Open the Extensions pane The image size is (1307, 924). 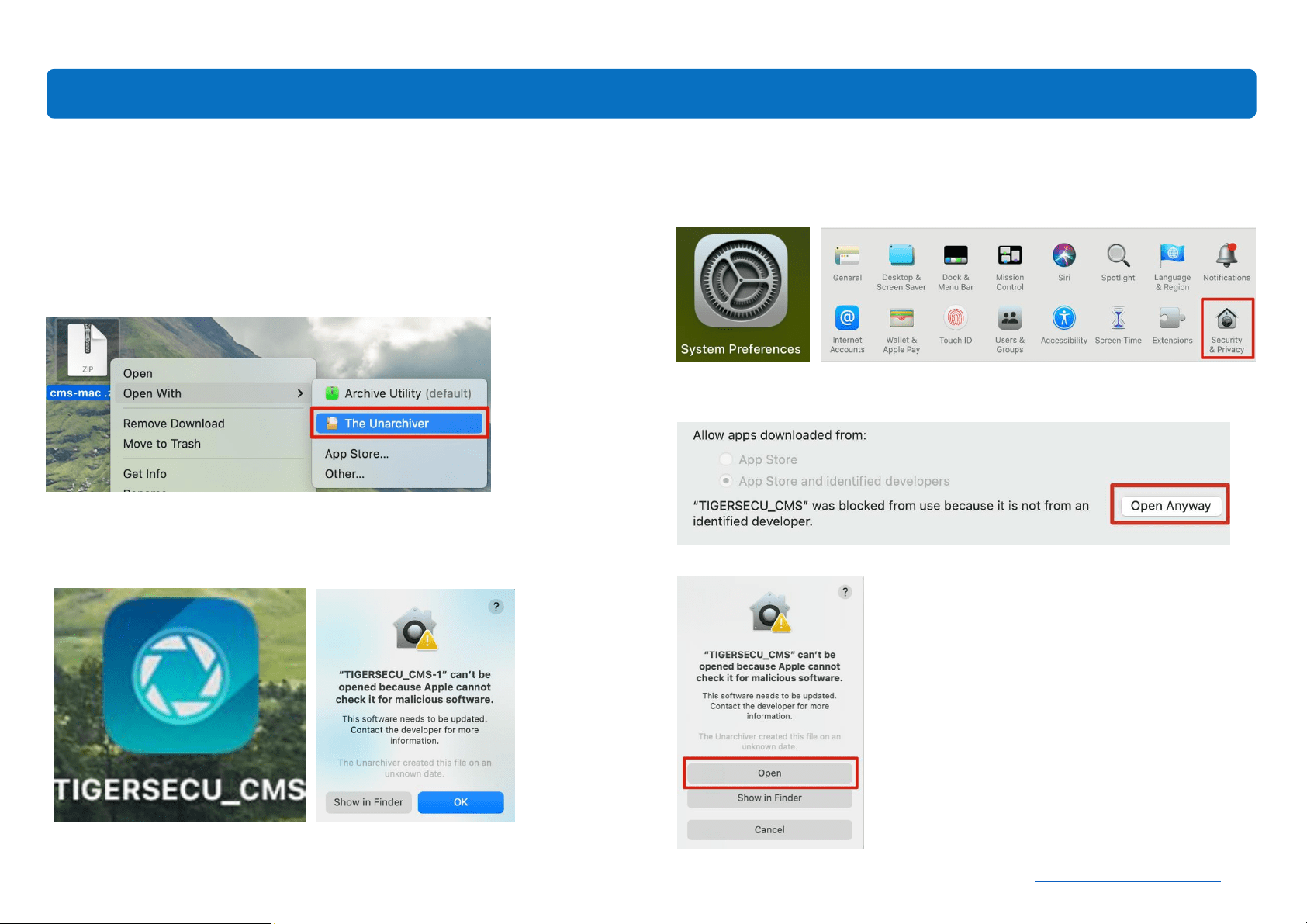click(x=1172, y=325)
